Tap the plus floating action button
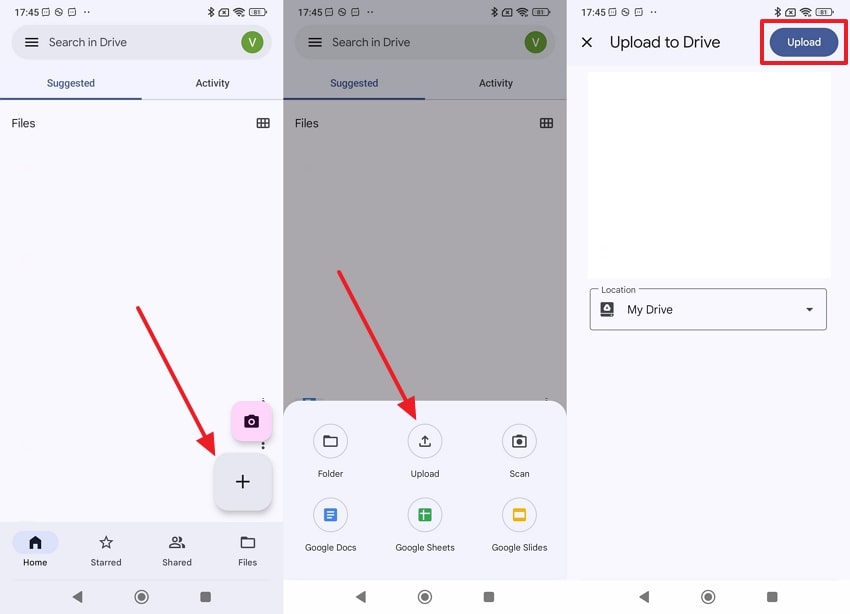Screen dimensions: 850x614 pyautogui.click(x=242, y=482)
